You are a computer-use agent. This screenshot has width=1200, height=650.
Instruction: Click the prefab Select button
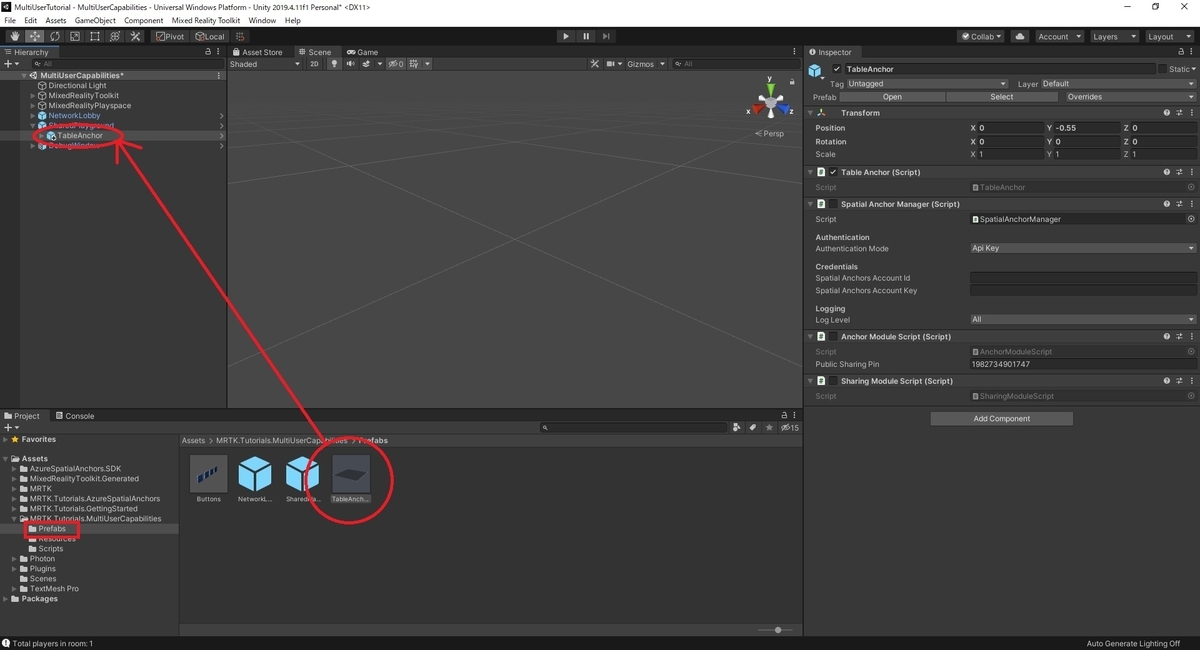[1002, 97]
